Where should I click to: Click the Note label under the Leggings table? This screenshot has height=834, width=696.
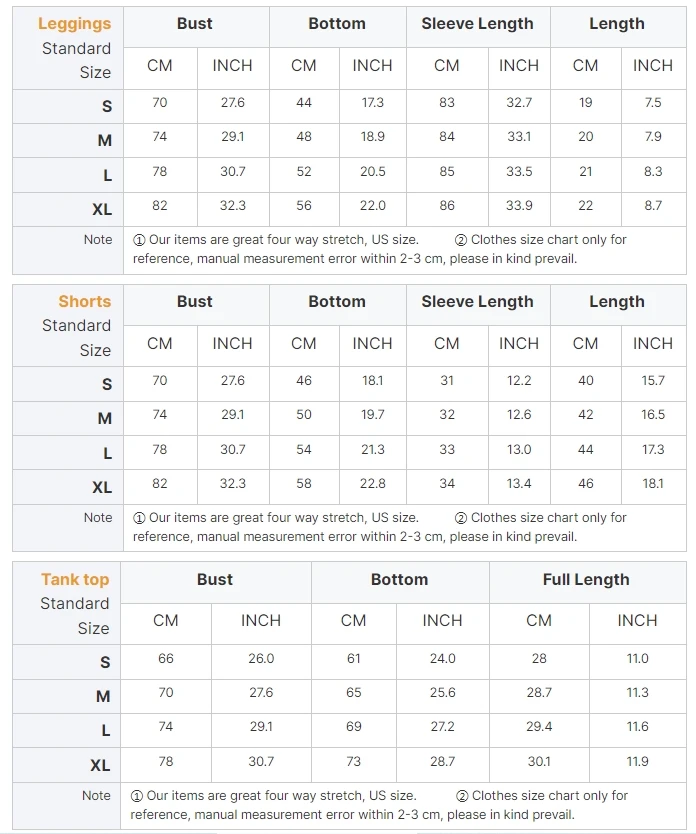pyautogui.click(x=98, y=240)
